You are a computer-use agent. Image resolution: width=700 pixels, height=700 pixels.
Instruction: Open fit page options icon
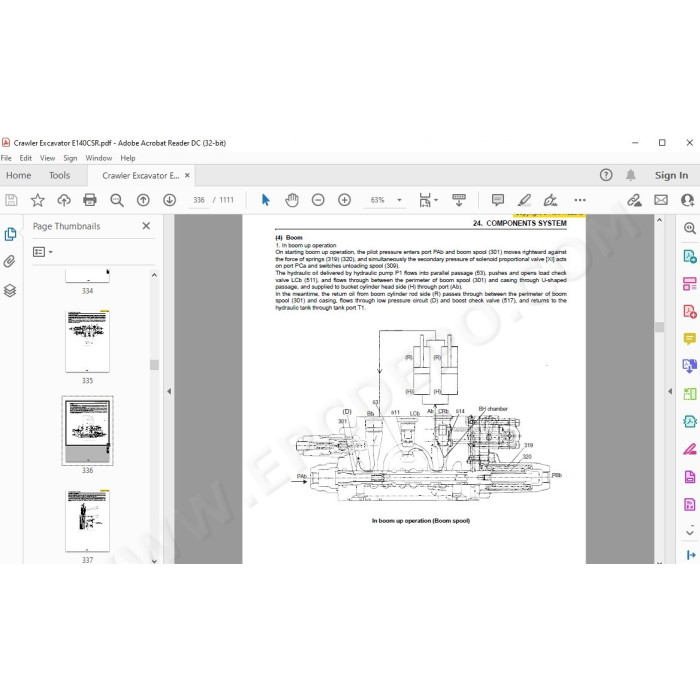coord(425,200)
